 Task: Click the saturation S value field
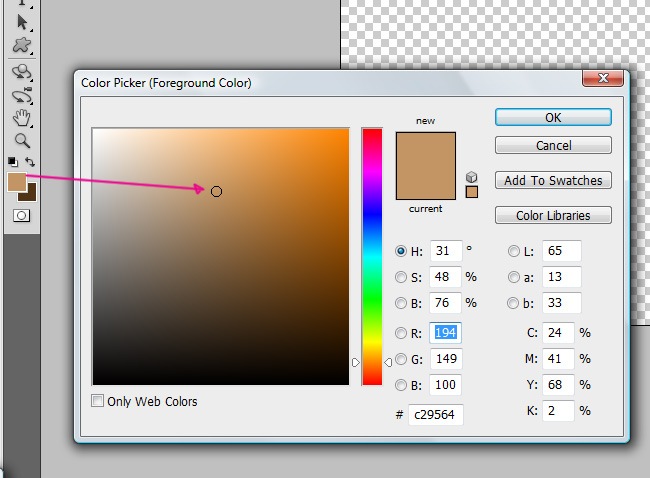click(x=445, y=277)
